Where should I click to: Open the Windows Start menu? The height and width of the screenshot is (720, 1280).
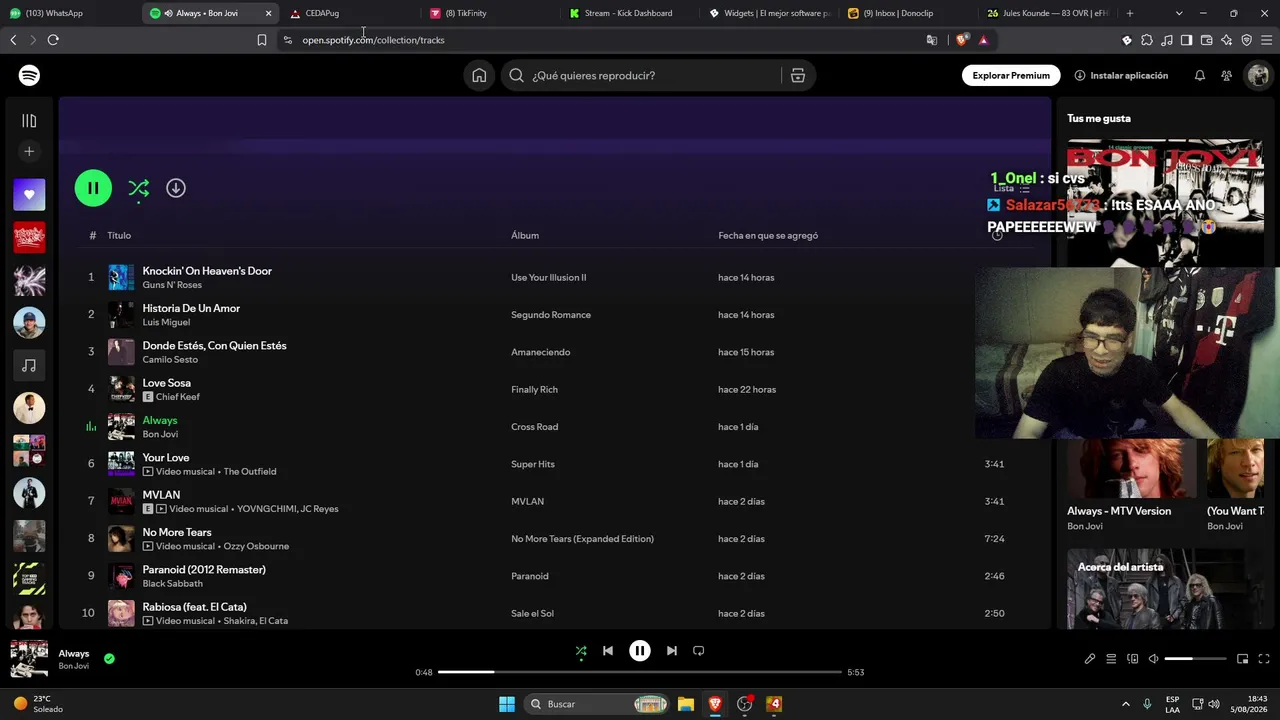click(x=507, y=704)
